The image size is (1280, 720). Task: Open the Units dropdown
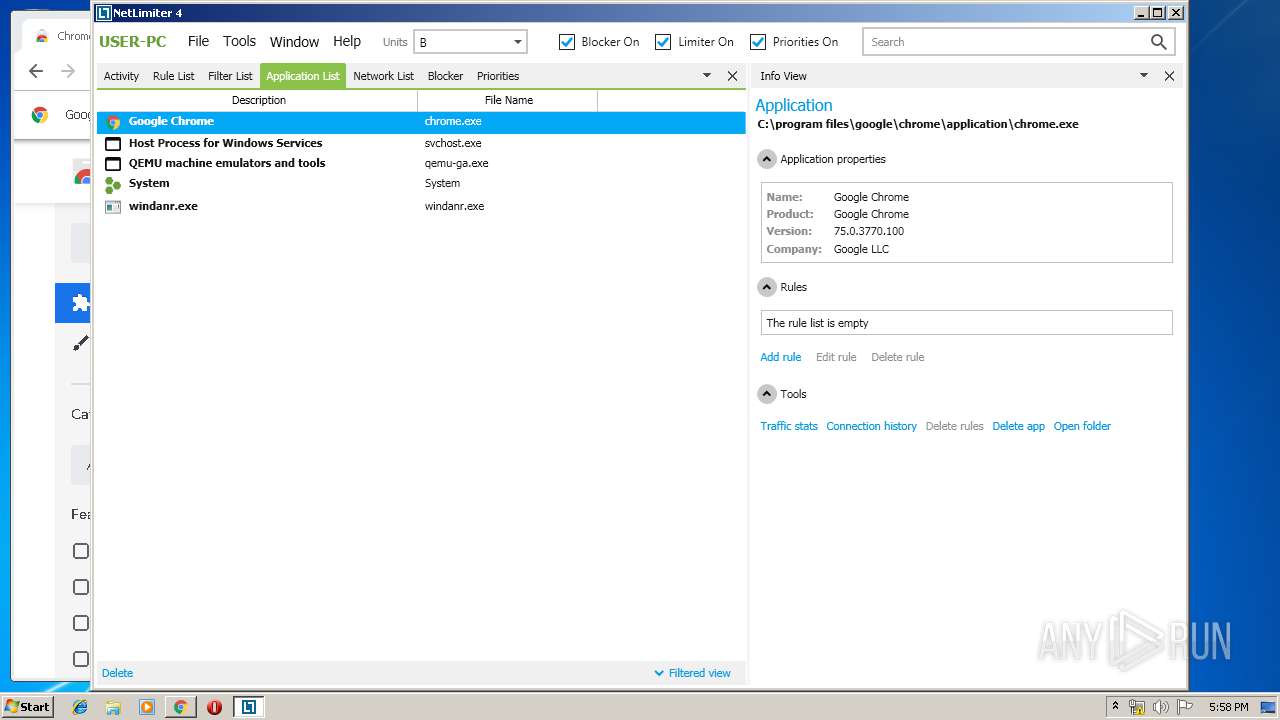pos(470,42)
